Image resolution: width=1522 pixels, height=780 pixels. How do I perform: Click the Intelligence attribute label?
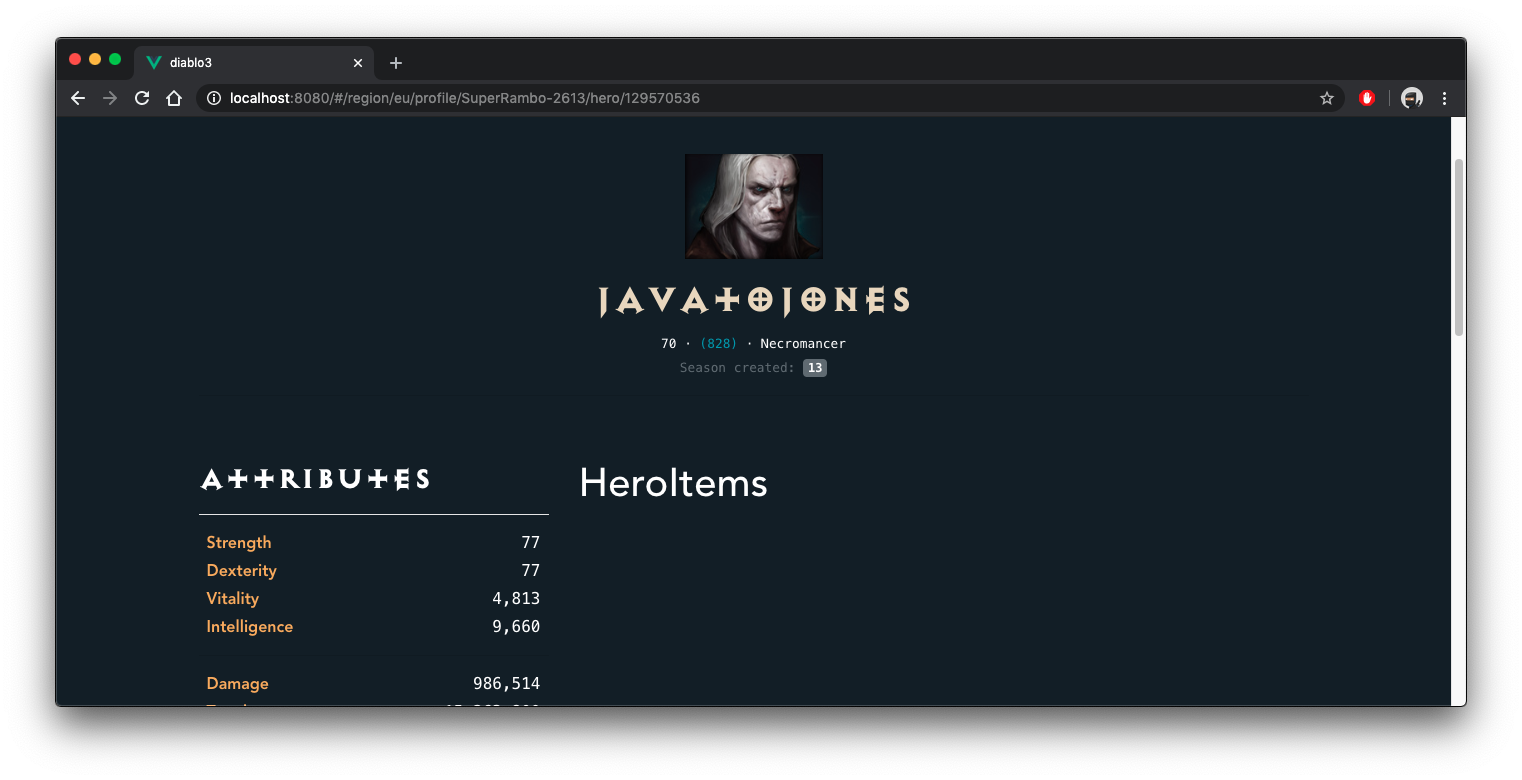pyautogui.click(x=249, y=626)
